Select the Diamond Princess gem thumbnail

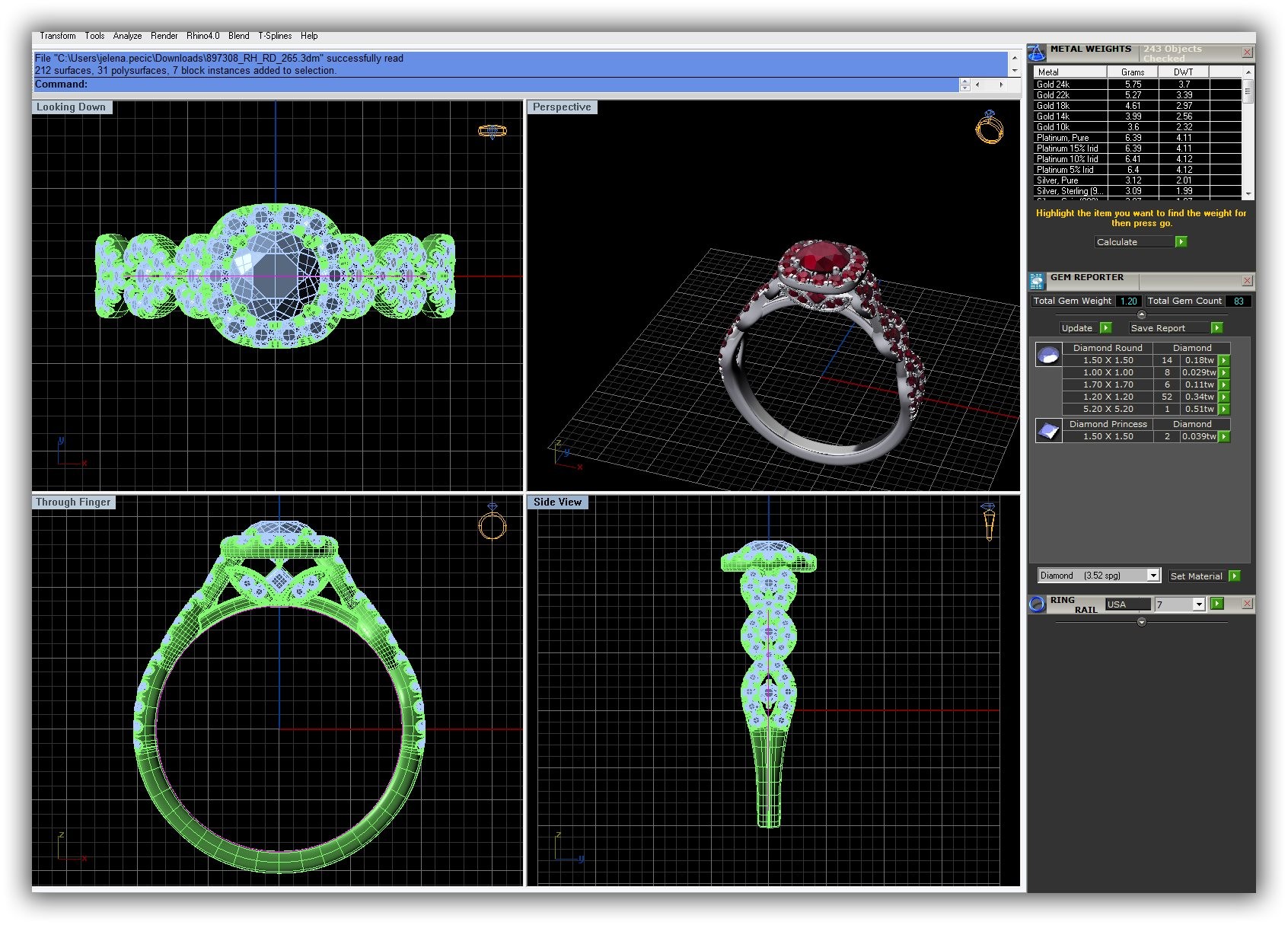coord(1048,431)
